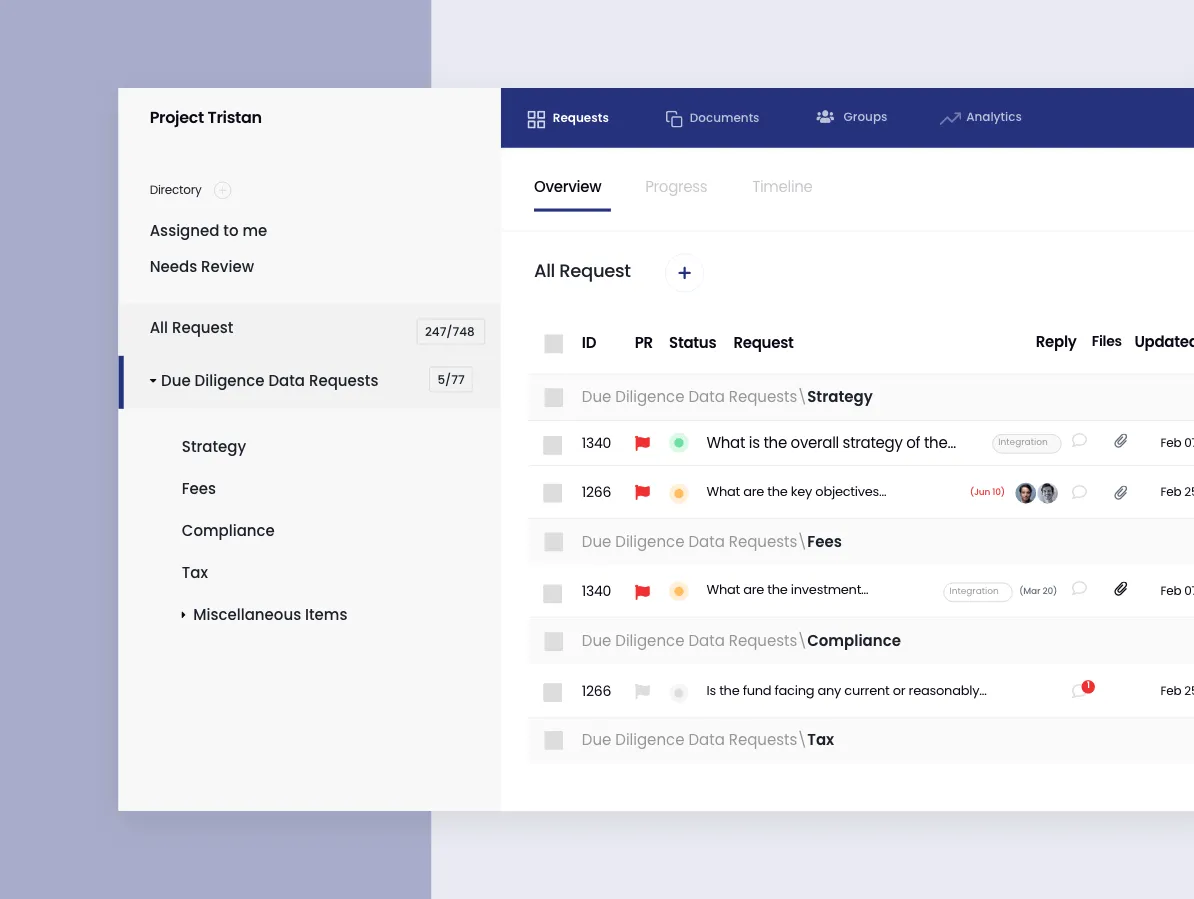Click red flag on key objectives row
This screenshot has height=899, width=1194.
tap(643, 493)
